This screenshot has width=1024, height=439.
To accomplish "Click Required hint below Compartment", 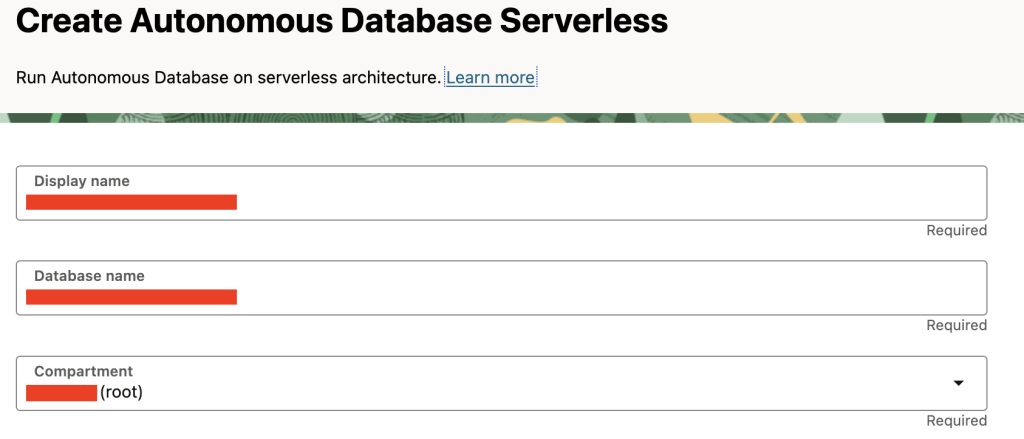I will click(x=956, y=420).
